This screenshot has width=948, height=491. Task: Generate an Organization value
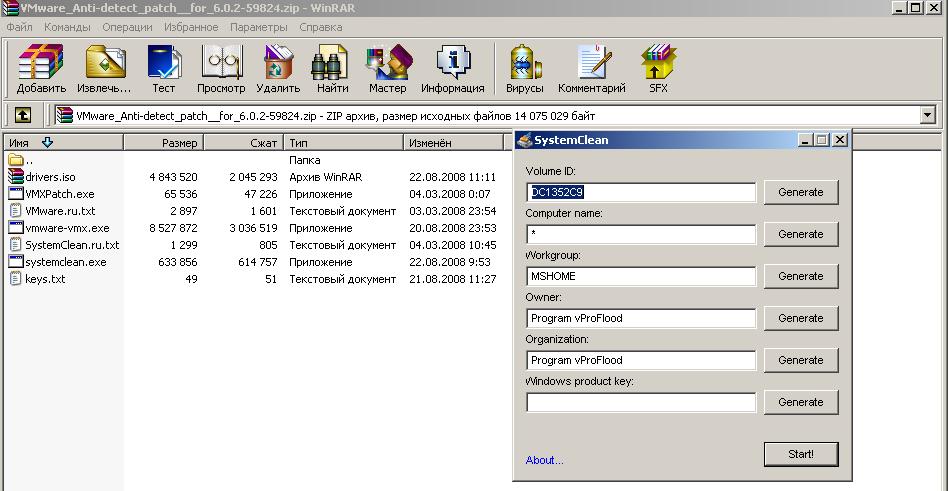801,360
